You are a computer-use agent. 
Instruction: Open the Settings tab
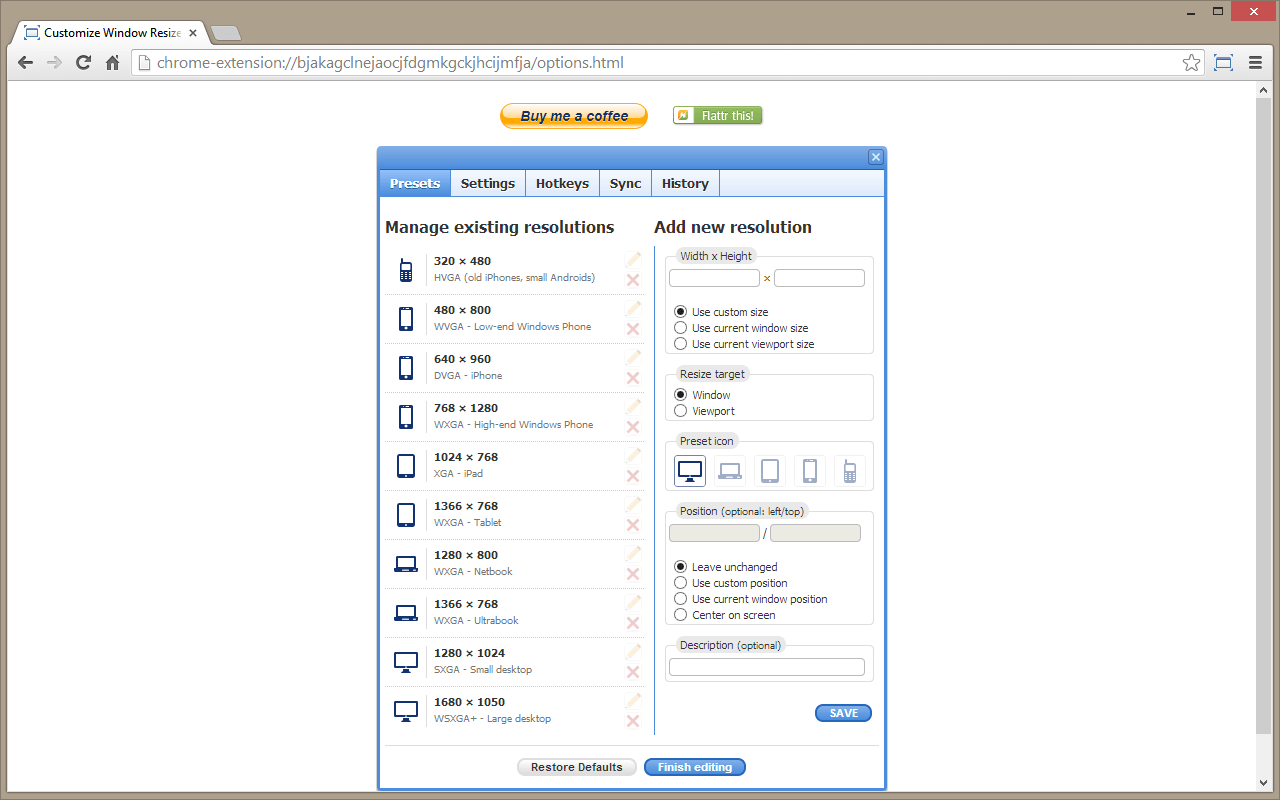click(x=487, y=183)
